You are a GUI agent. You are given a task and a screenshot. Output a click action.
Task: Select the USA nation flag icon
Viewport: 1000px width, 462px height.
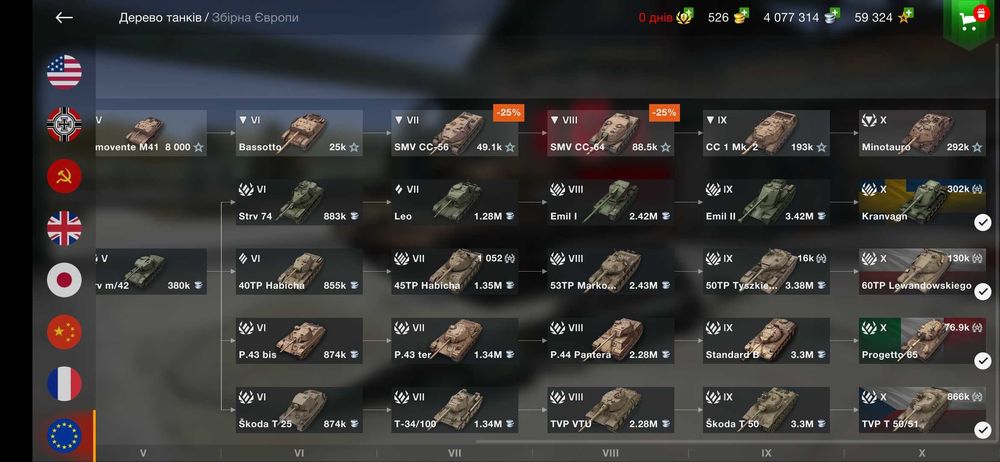(x=64, y=71)
